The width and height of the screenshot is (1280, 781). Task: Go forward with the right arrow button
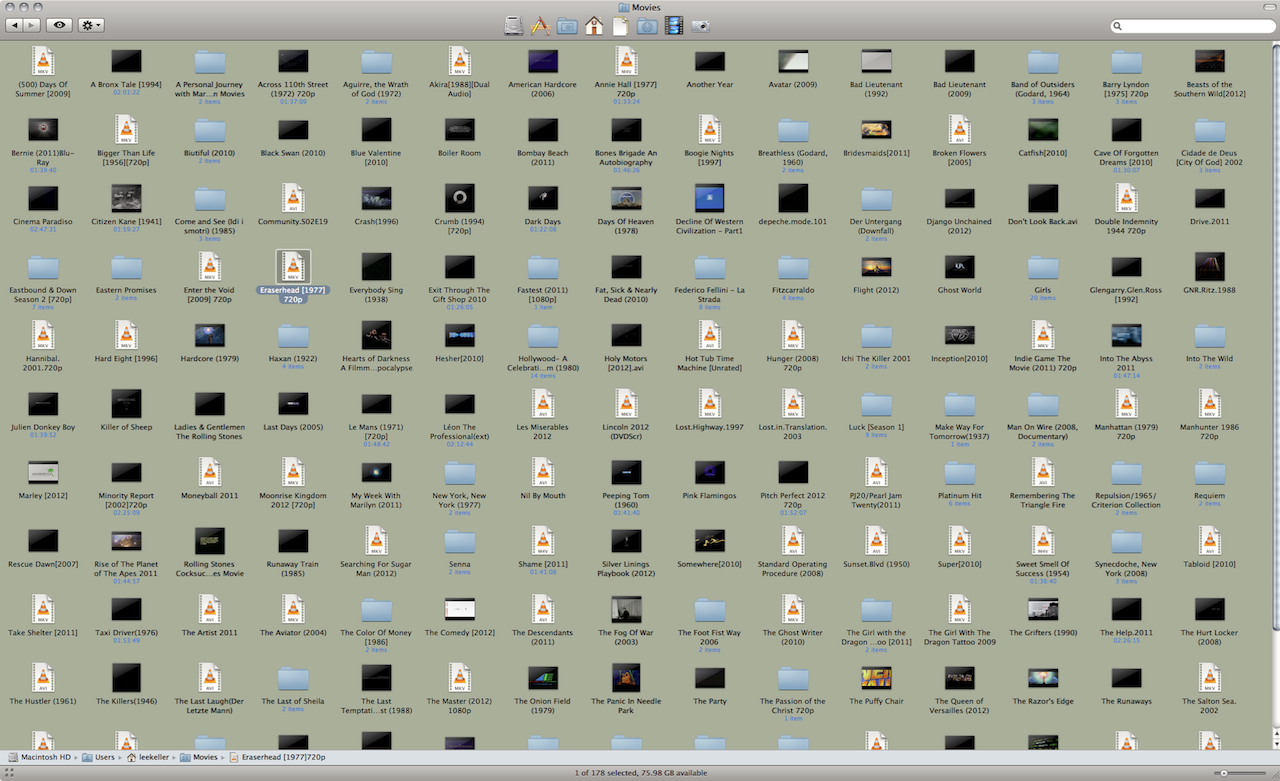pos(31,25)
